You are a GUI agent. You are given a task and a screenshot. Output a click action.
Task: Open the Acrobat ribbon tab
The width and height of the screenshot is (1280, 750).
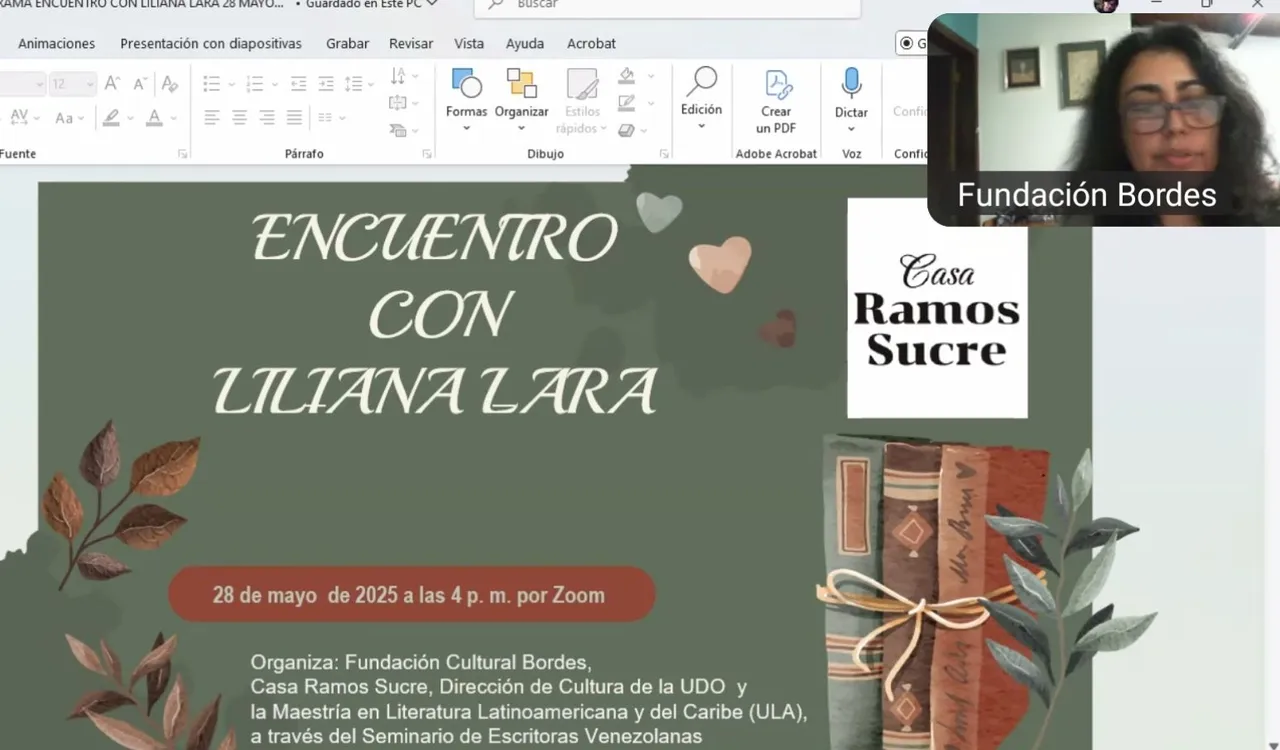click(x=591, y=43)
